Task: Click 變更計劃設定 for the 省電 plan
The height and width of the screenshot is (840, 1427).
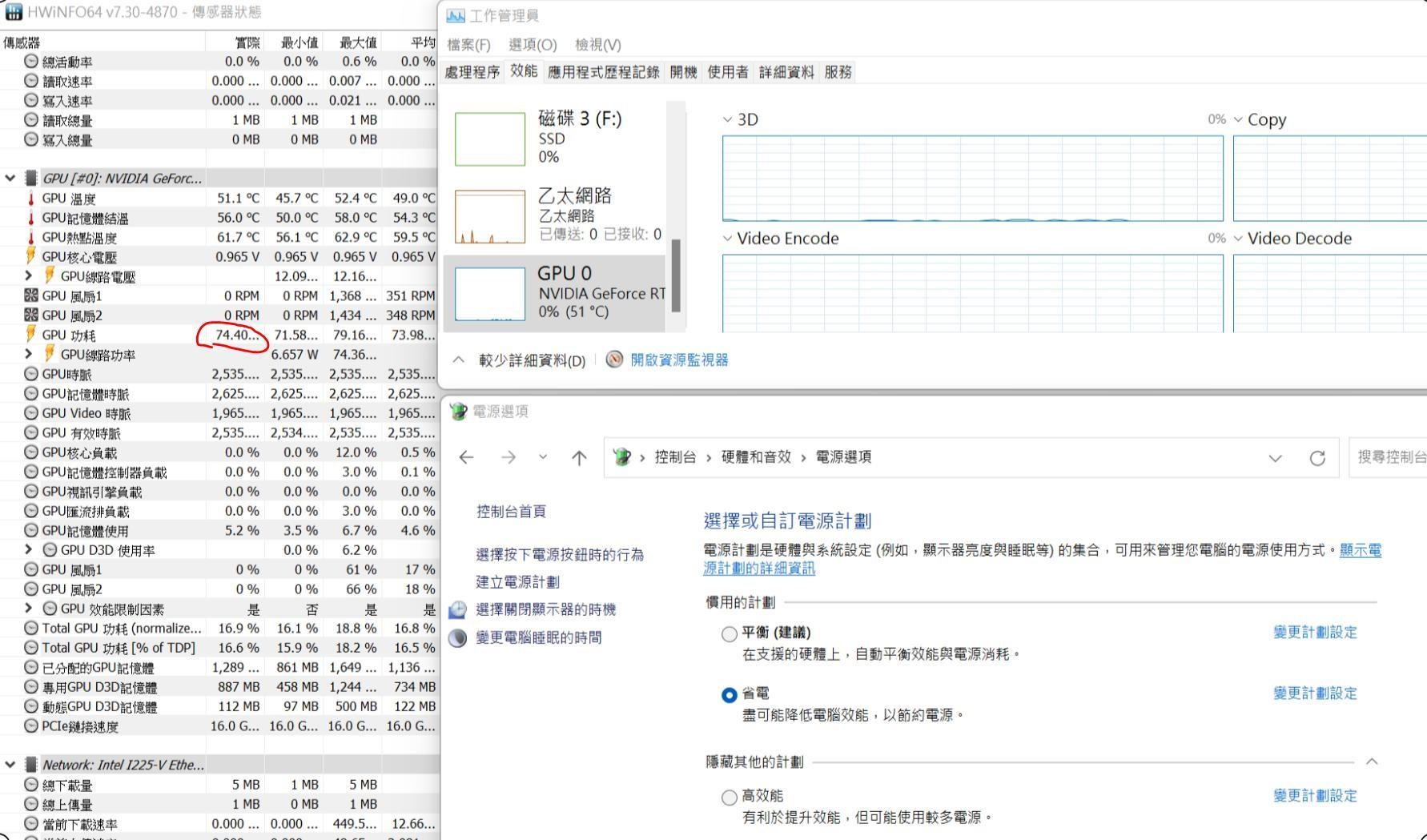Action: 1315,693
